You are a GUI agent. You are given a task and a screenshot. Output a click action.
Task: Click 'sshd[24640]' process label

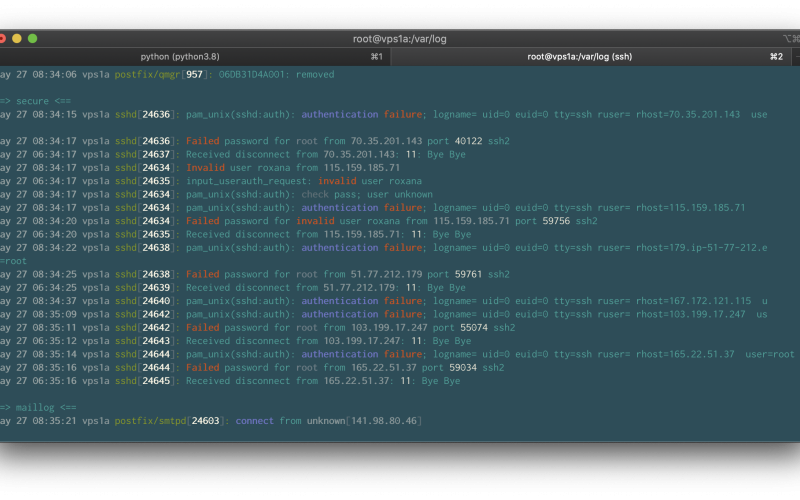pyautogui.click(x=145, y=301)
